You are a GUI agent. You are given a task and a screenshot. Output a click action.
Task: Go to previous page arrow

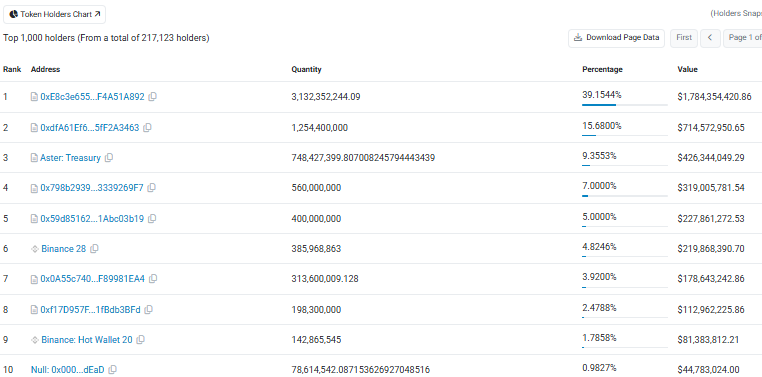(x=710, y=37)
